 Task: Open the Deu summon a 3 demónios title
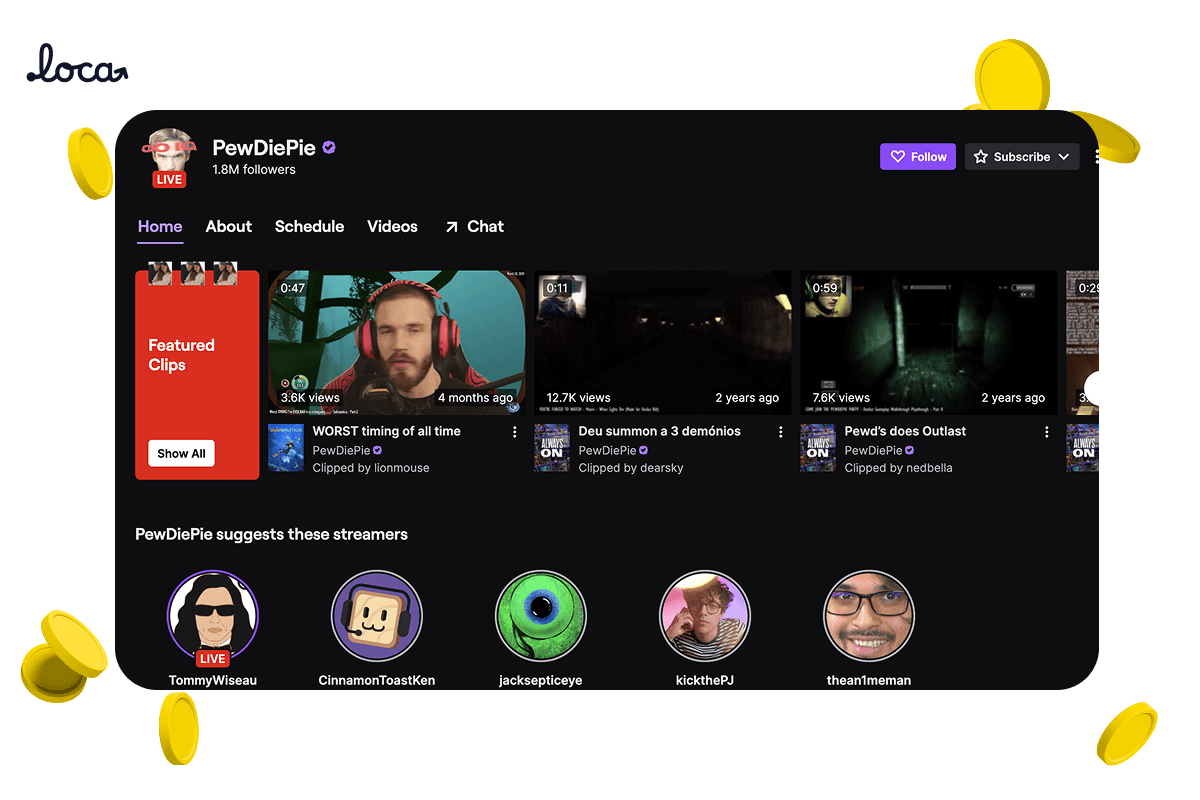[660, 431]
